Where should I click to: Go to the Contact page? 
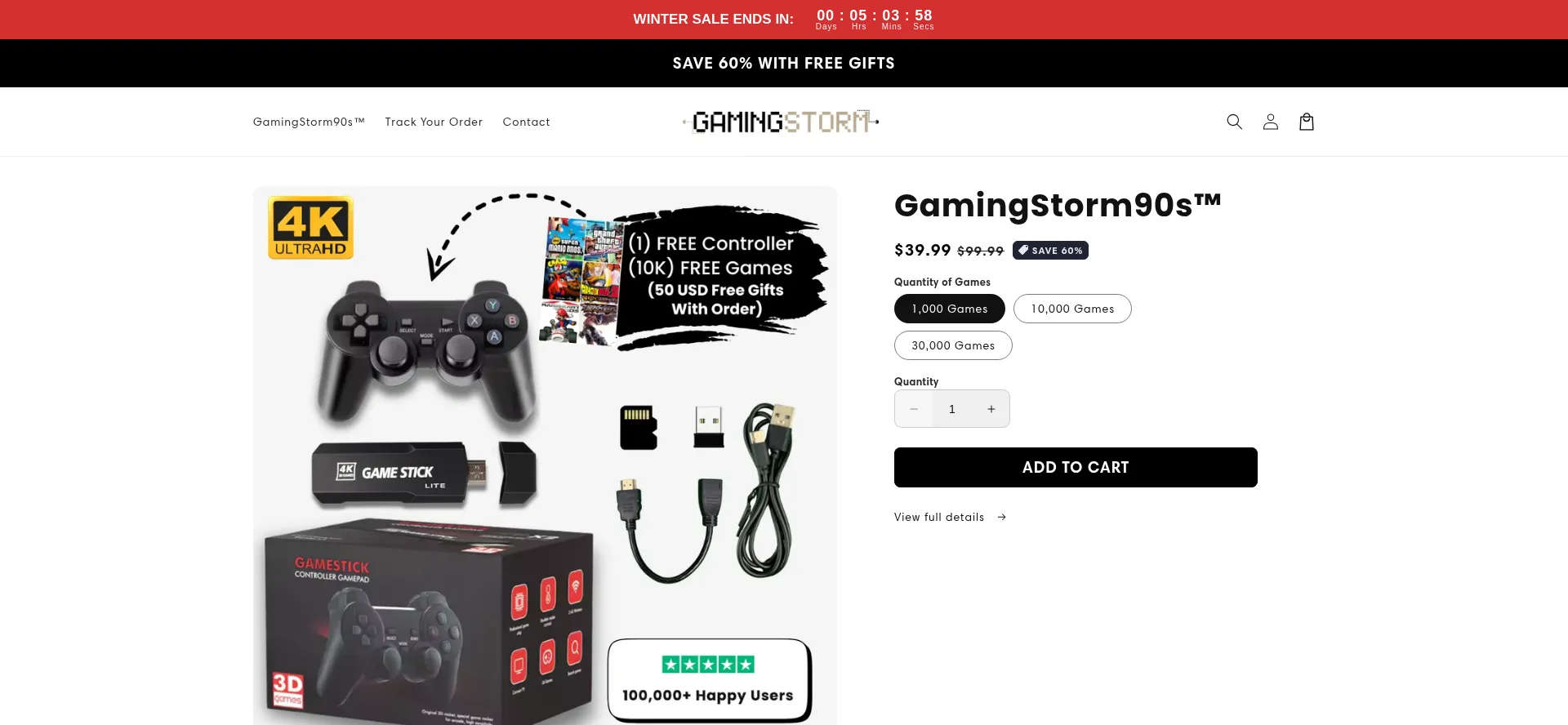(x=526, y=122)
